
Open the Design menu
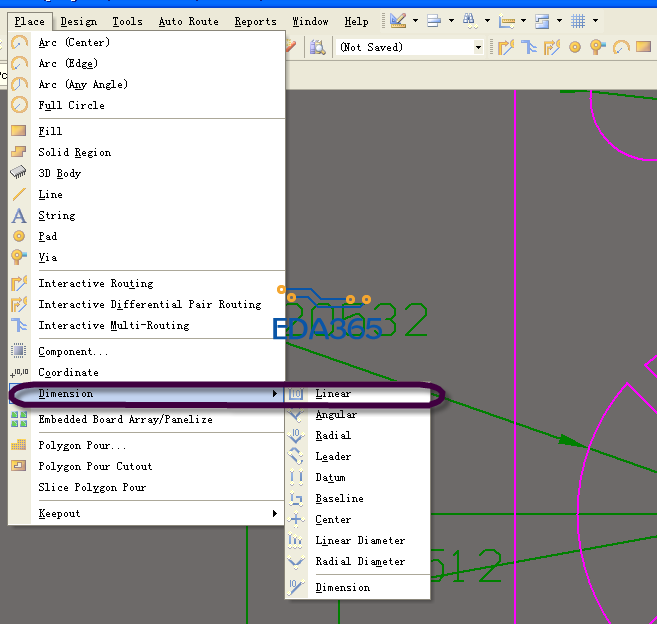(79, 21)
